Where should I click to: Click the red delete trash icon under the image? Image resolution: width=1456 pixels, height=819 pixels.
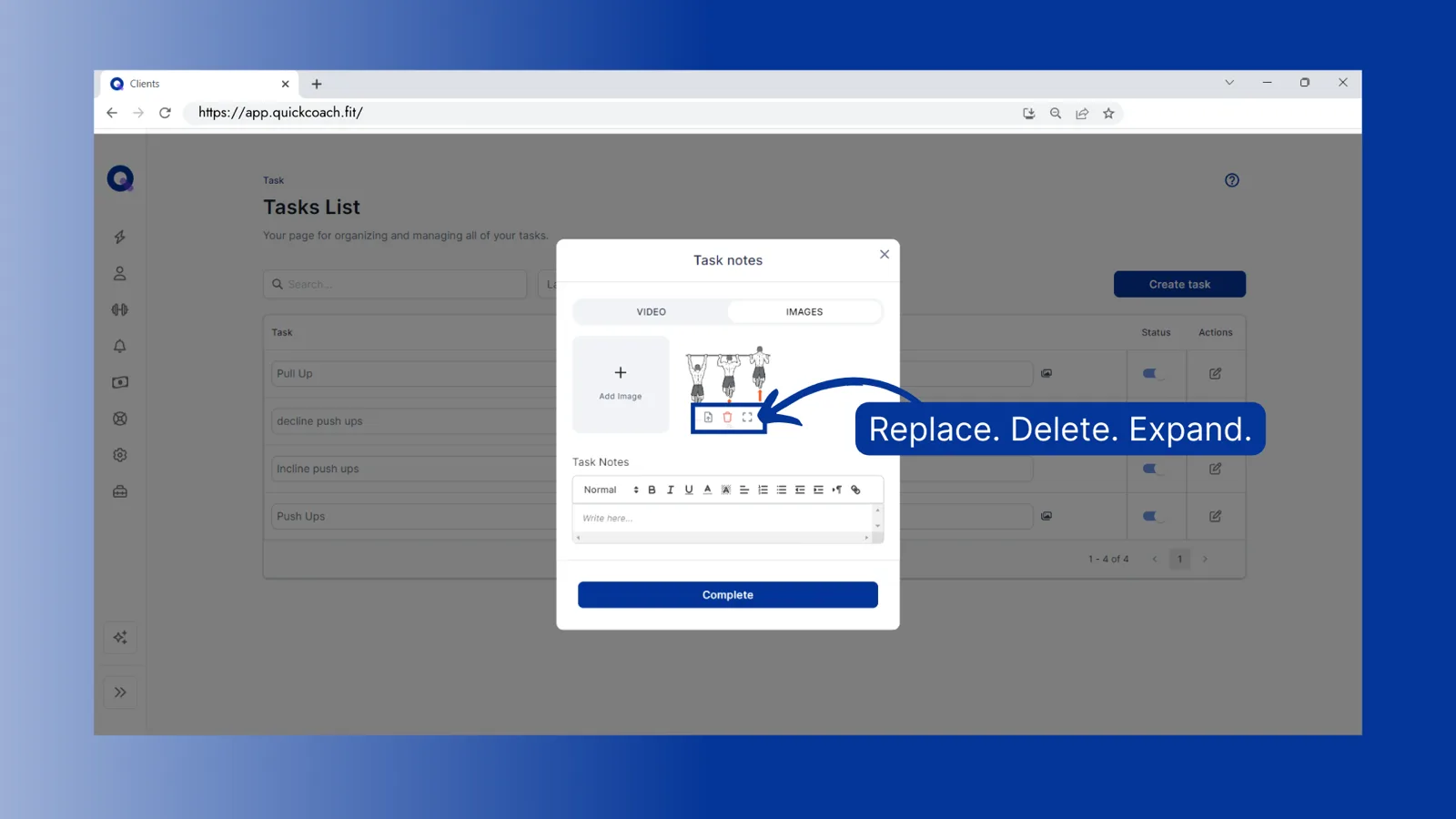[727, 417]
